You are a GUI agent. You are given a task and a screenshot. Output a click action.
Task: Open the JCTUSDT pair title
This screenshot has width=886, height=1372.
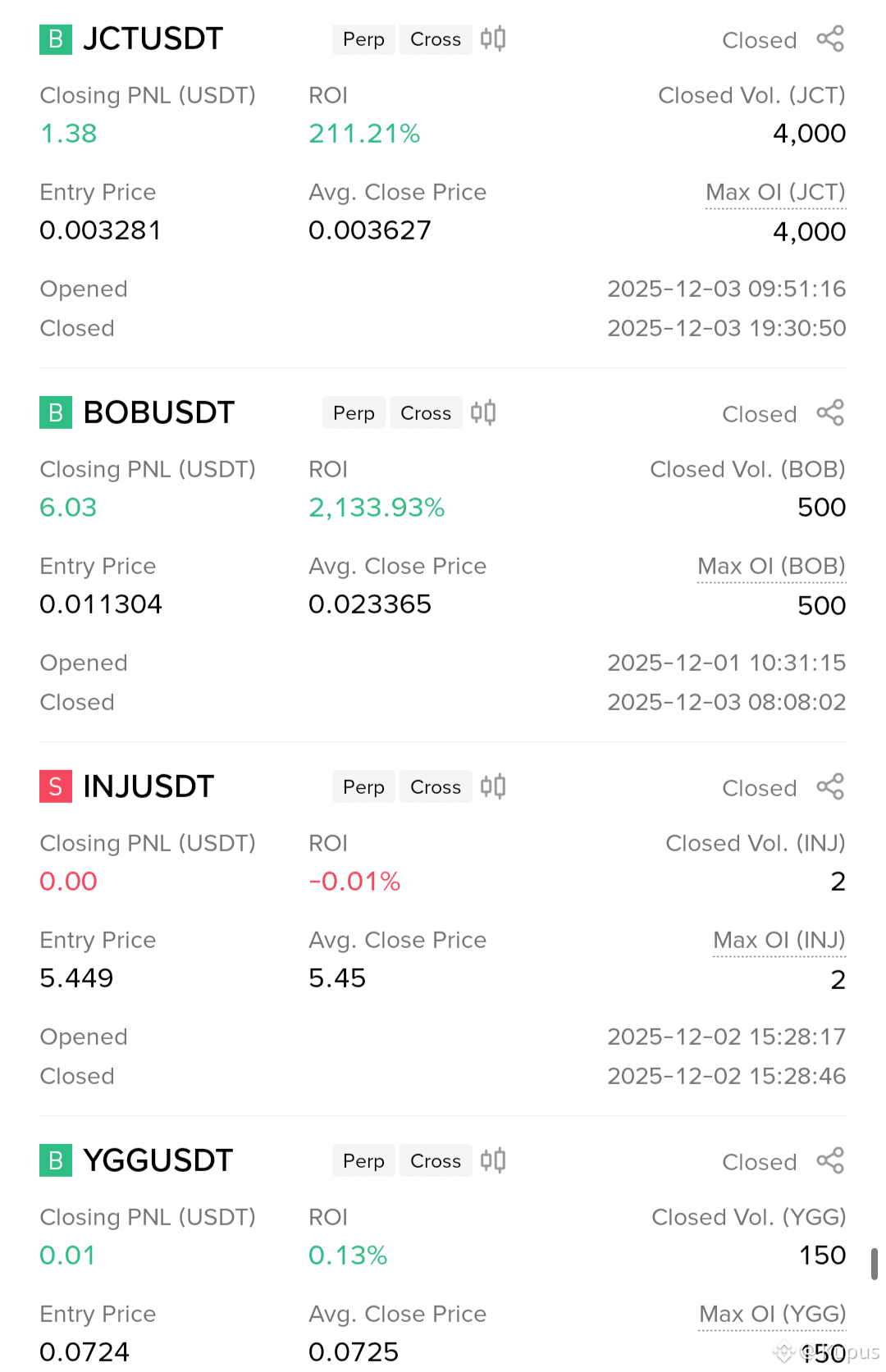coord(153,39)
